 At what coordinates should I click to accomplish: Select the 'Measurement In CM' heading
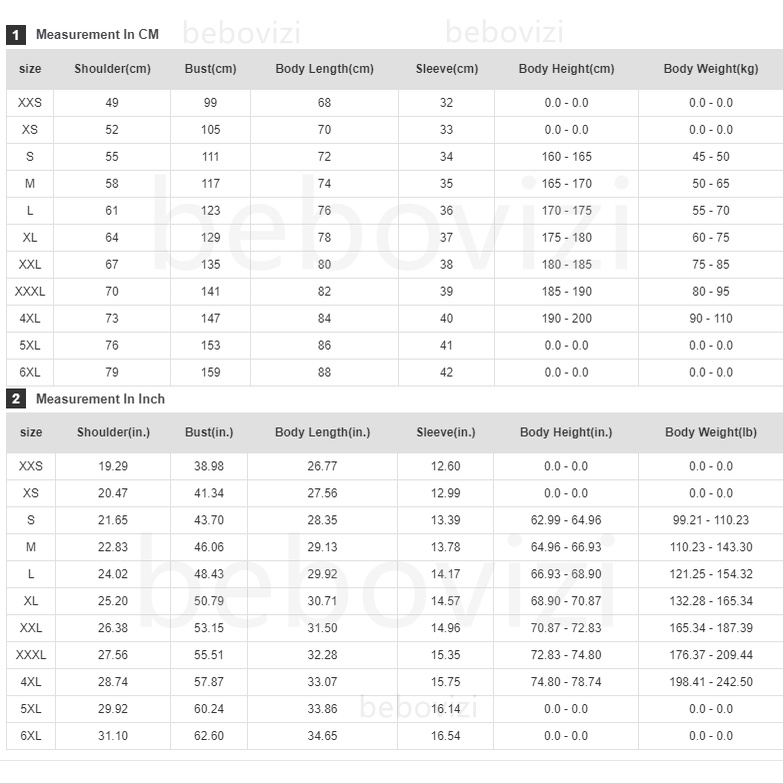tap(97, 35)
